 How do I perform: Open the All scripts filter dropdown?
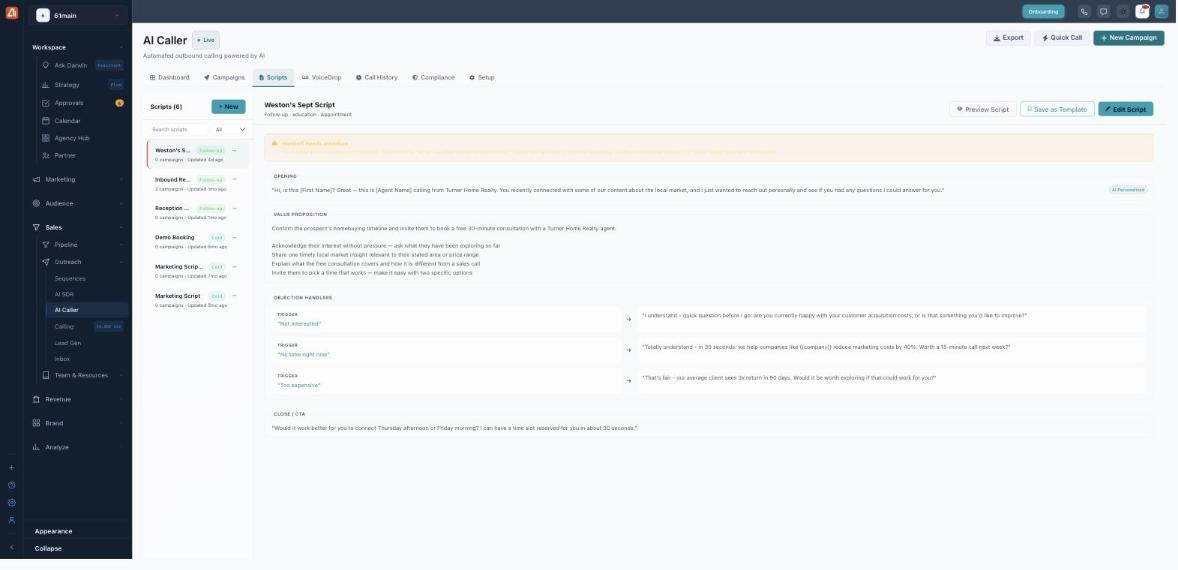pyautogui.click(x=230, y=130)
